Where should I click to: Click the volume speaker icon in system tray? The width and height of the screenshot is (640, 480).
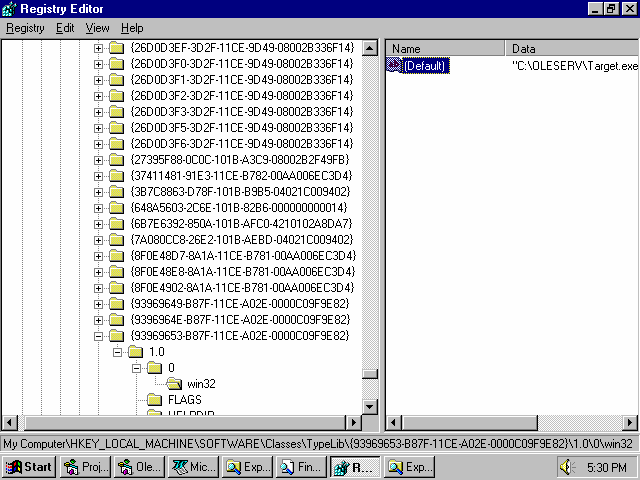pyautogui.click(x=567, y=466)
